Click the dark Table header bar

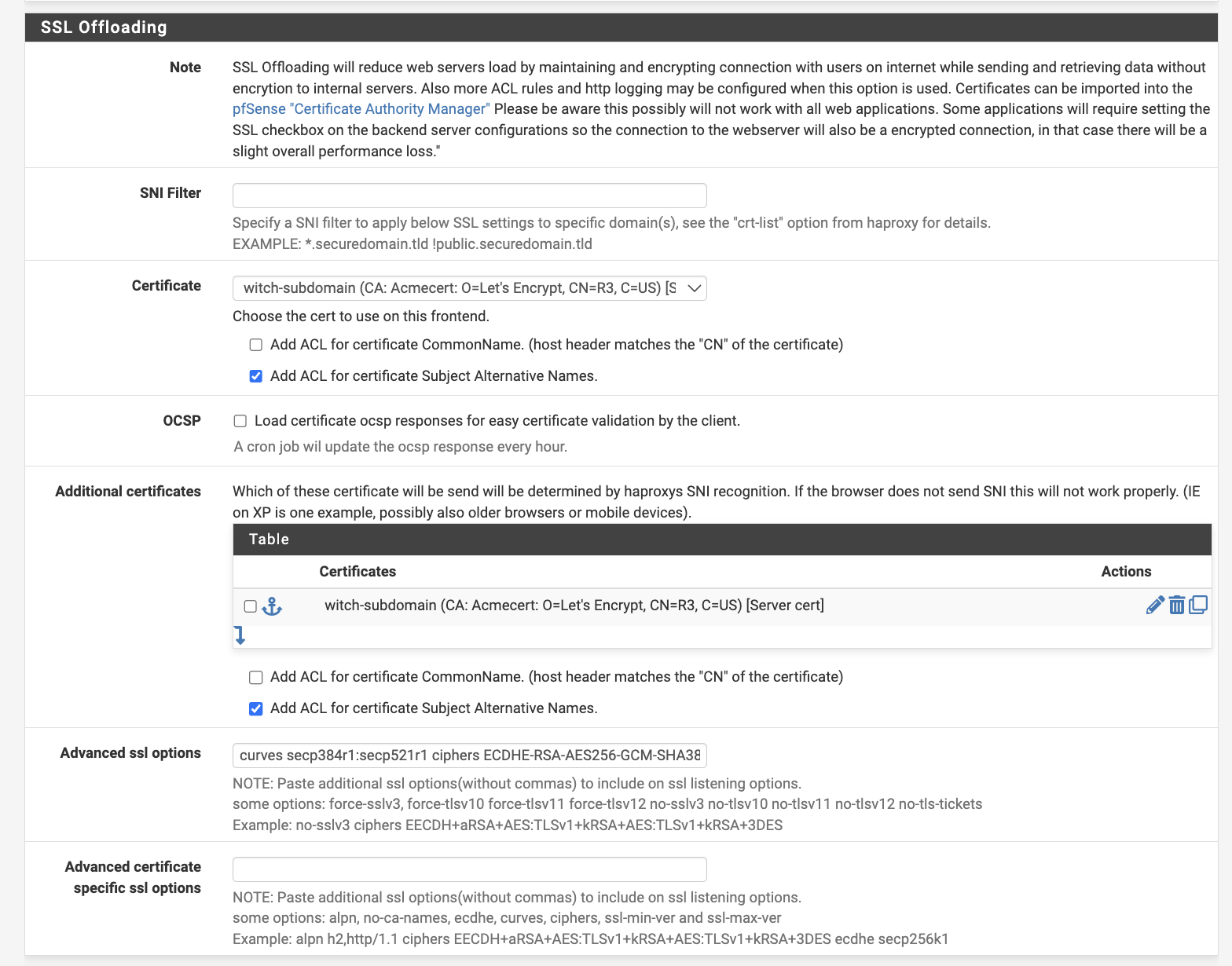pyautogui.click(x=721, y=540)
